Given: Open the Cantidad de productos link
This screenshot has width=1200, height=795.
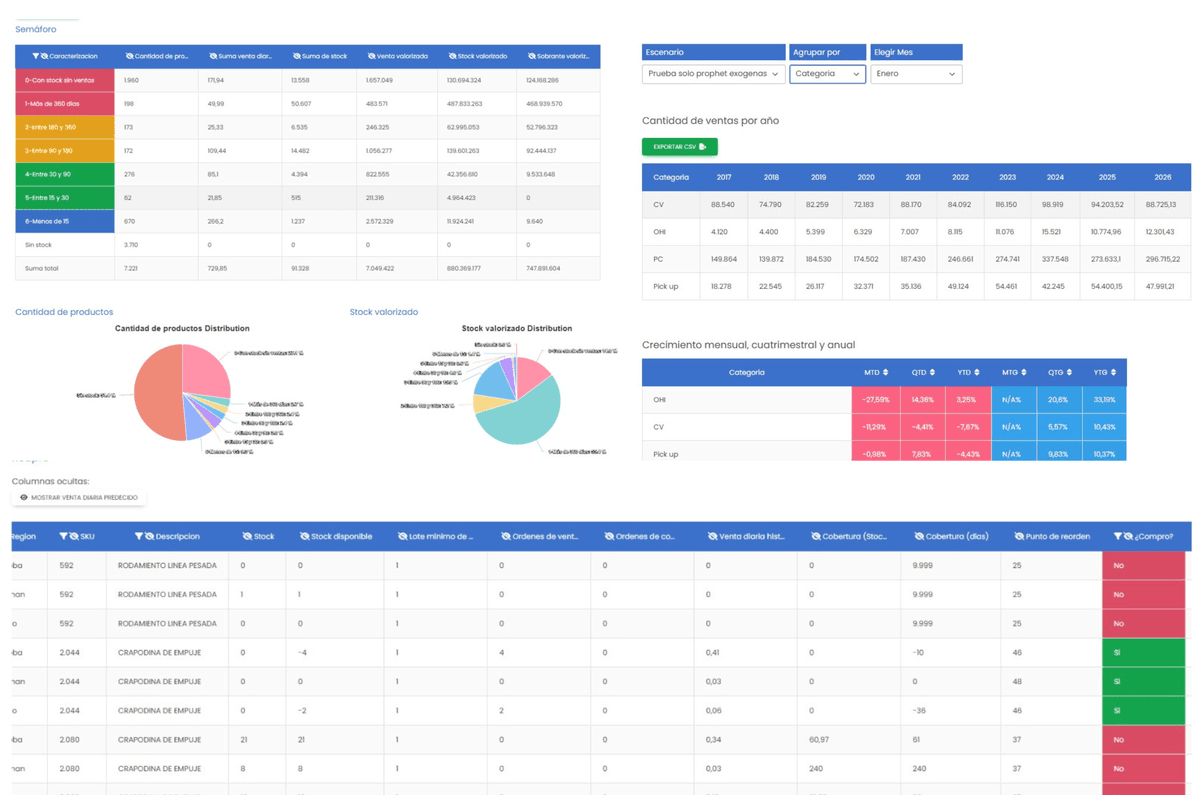Looking at the screenshot, I should click(x=63, y=312).
